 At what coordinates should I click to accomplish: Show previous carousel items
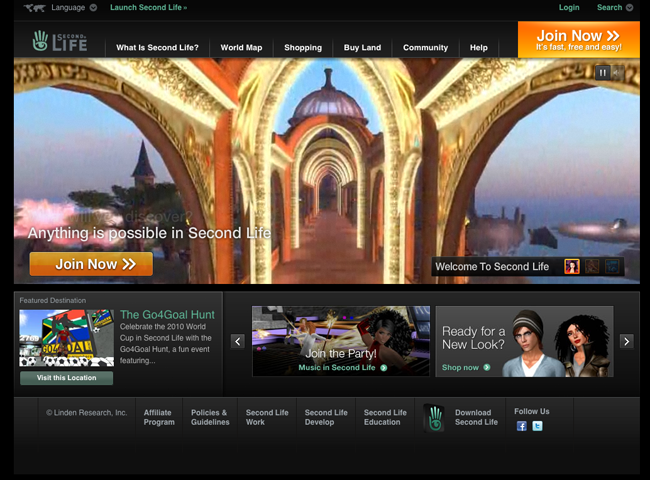238,342
